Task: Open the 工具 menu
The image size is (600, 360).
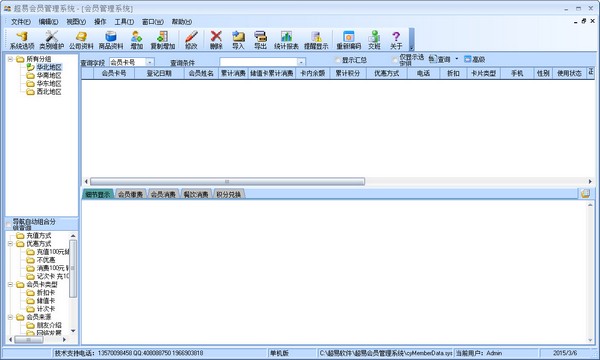Action: click(x=124, y=22)
